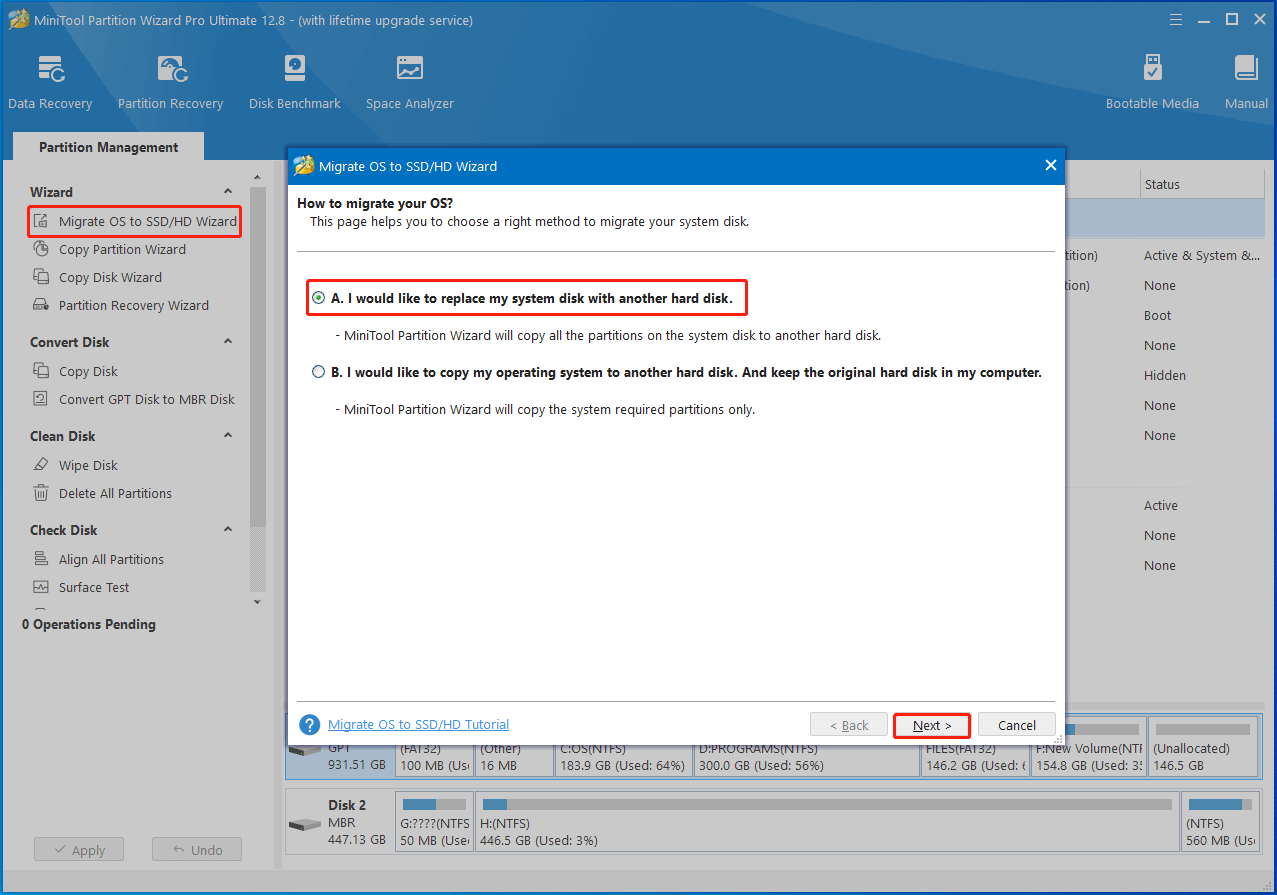Click the help icon beside the tutorial link
Screen dimensions: 1277x895
(310, 725)
